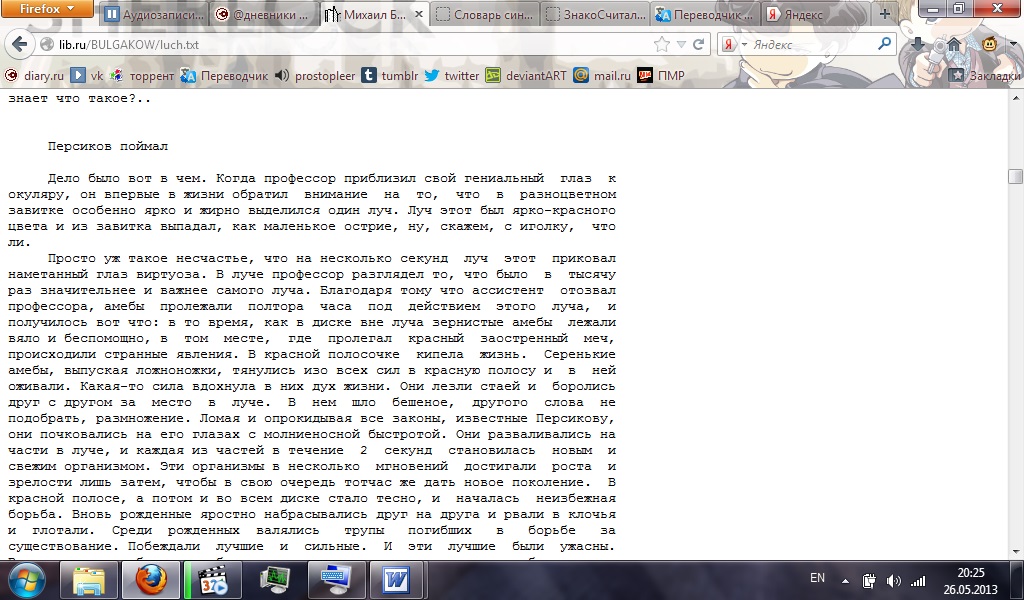Click the back navigation arrow
1024x600 pixels.
pos(20,45)
